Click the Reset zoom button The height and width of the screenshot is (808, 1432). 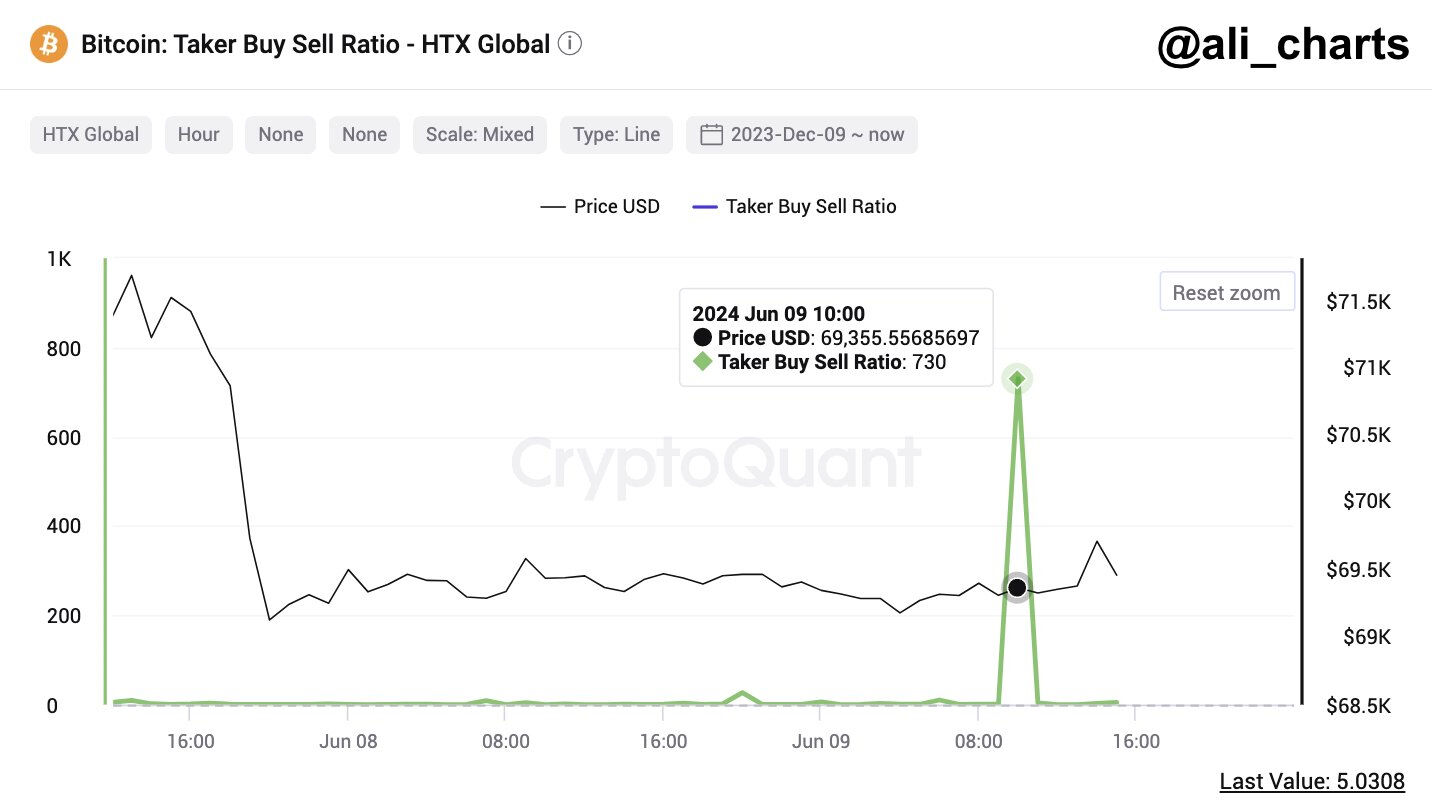click(x=1226, y=293)
